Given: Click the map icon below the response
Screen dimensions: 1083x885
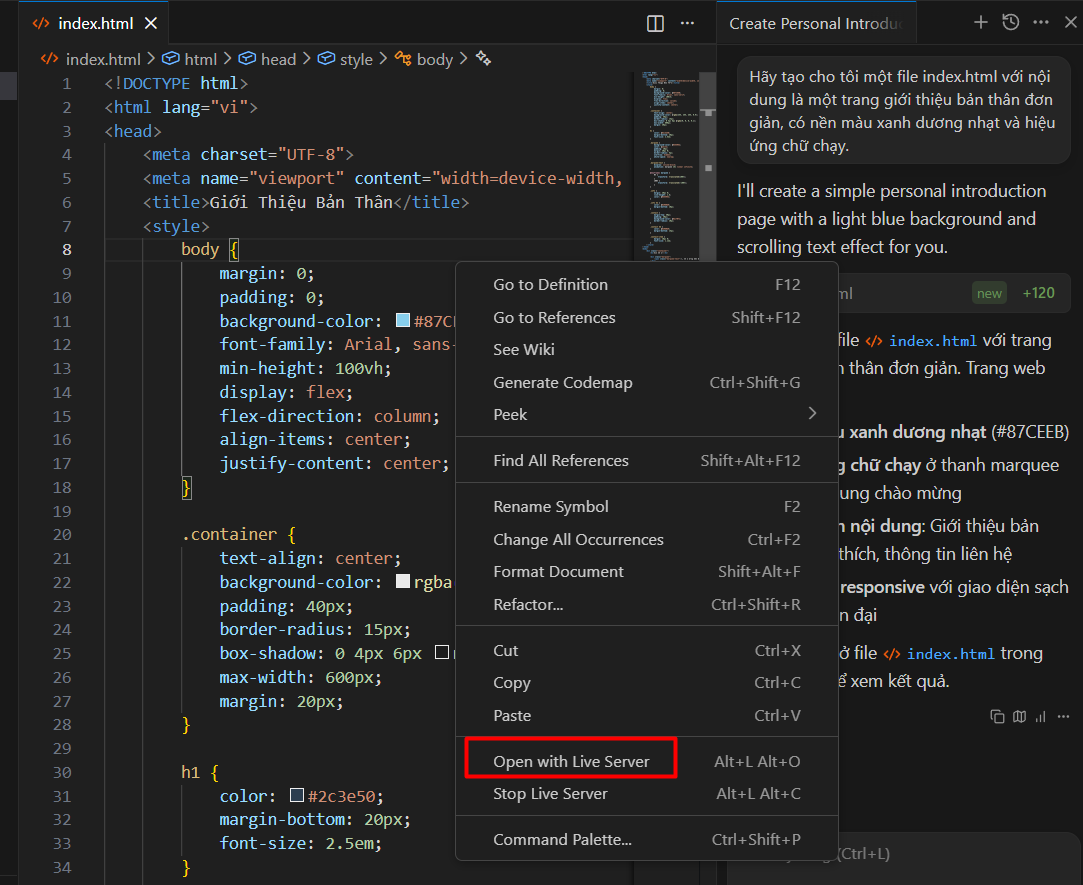Looking at the screenshot, I should 1019,716.
